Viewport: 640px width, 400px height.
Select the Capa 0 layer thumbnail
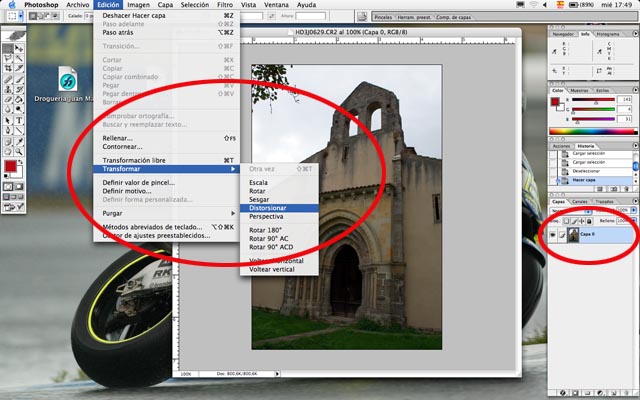coord(572,234)
